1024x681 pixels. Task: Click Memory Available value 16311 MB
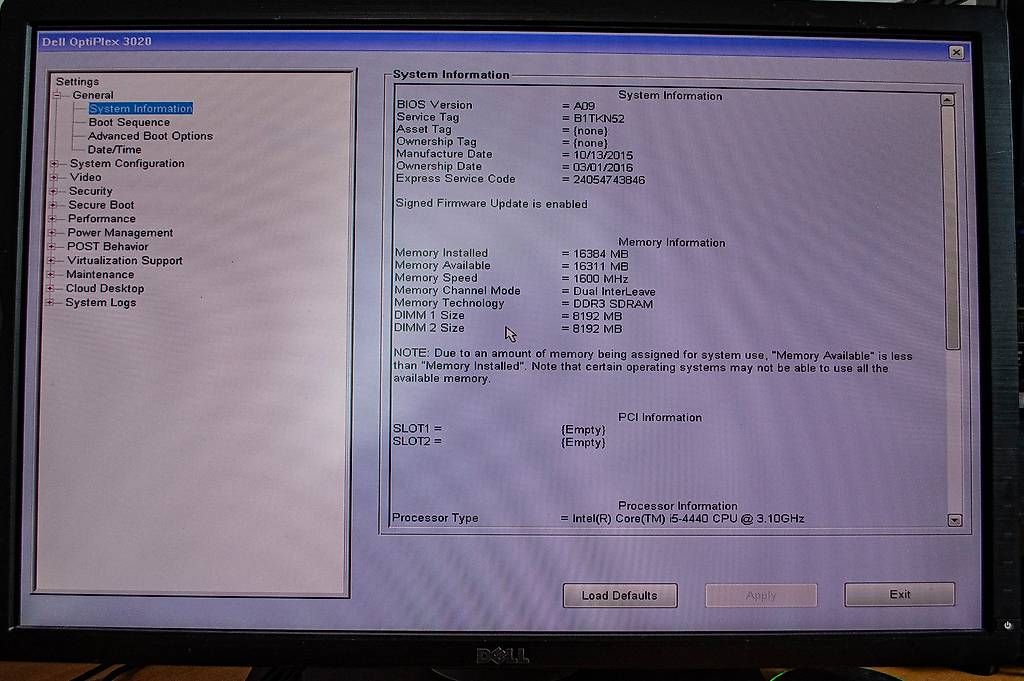[600, 266]
